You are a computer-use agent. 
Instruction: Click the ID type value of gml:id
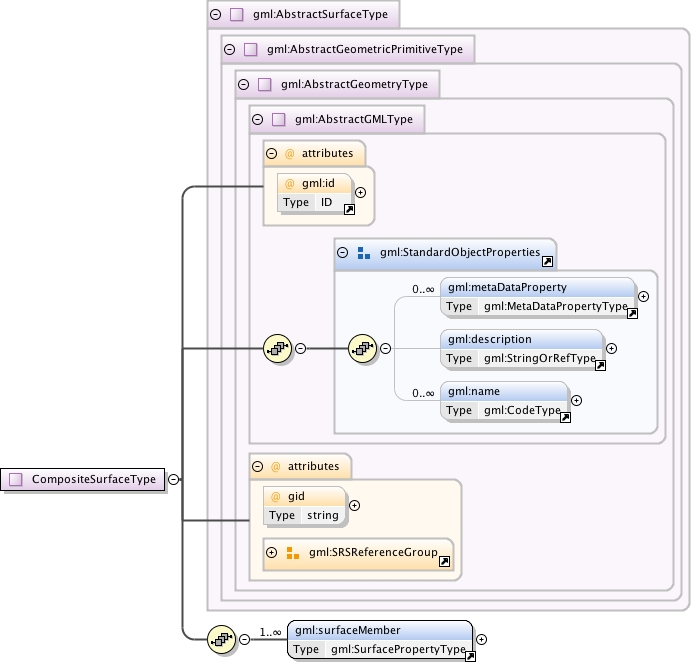pyautogui.click(x=327, y=202)
